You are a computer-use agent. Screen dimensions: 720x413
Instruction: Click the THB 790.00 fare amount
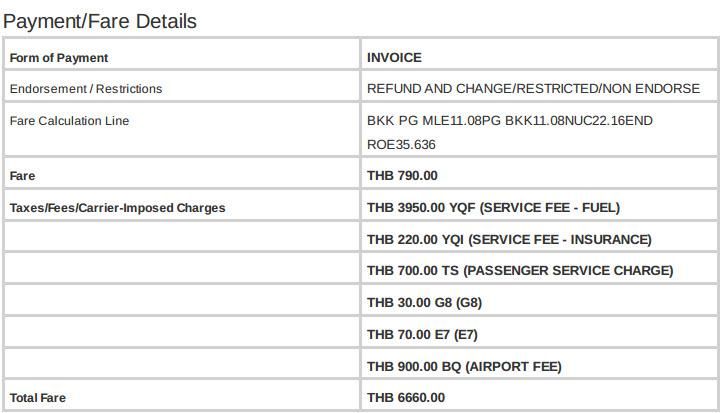pos(402,175)
